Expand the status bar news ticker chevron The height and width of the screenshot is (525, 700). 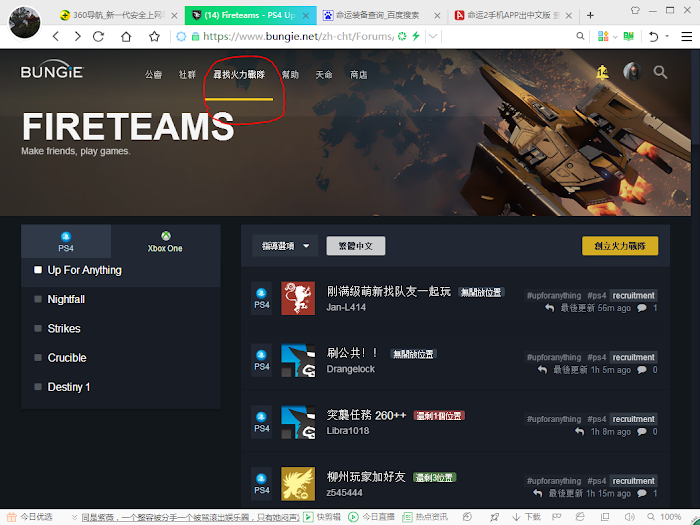coord(74,517)
